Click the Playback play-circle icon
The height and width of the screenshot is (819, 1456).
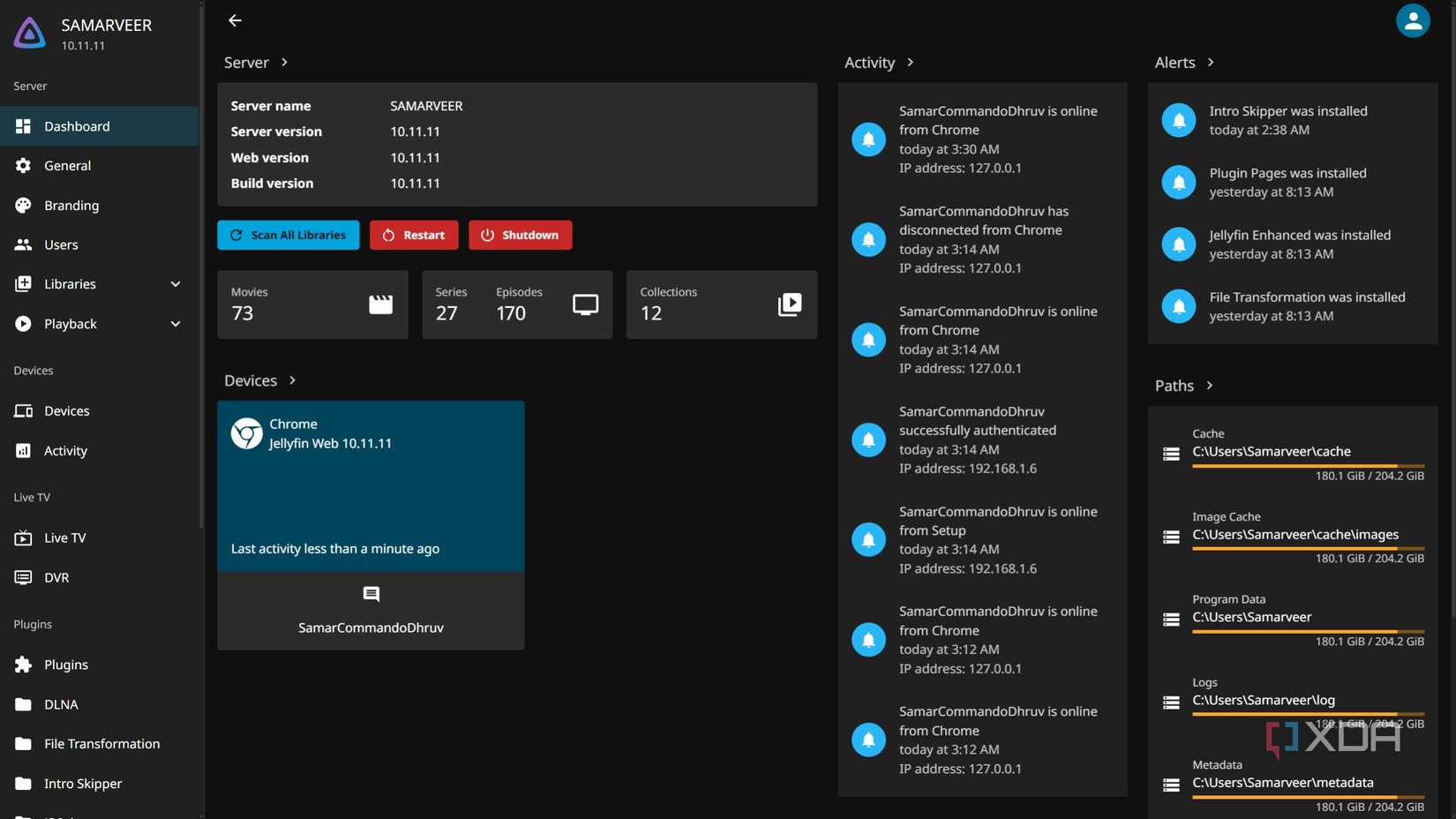pyautogui.click(x=23, y=324)
